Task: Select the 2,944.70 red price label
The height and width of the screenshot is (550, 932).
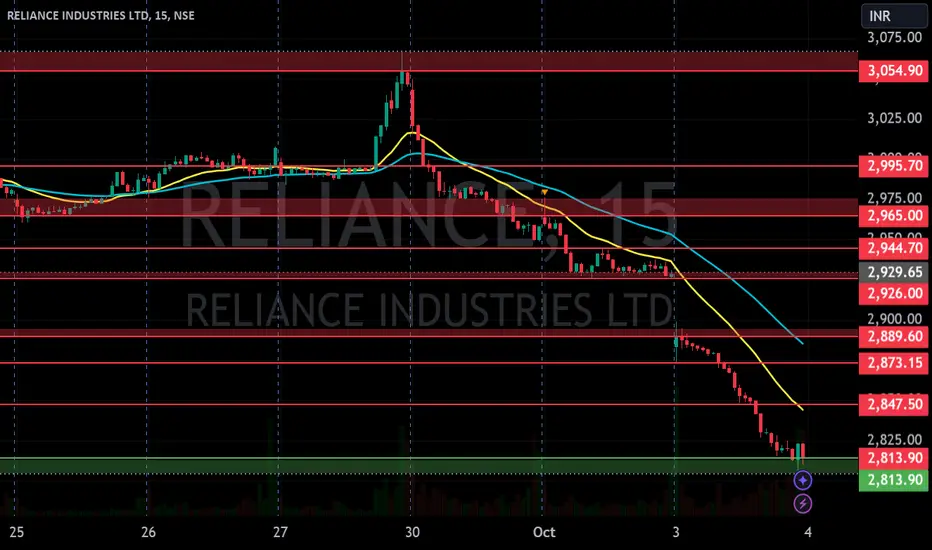Action: pos(893,249)
